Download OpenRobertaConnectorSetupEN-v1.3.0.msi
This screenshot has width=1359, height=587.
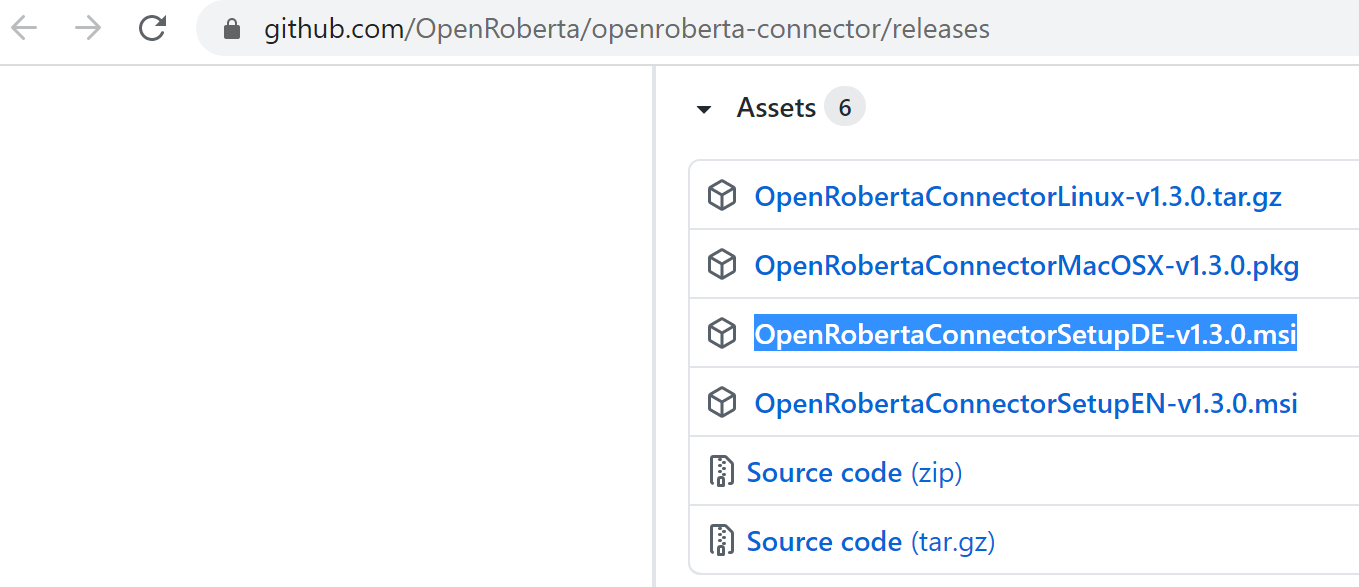pos(1026,403)
